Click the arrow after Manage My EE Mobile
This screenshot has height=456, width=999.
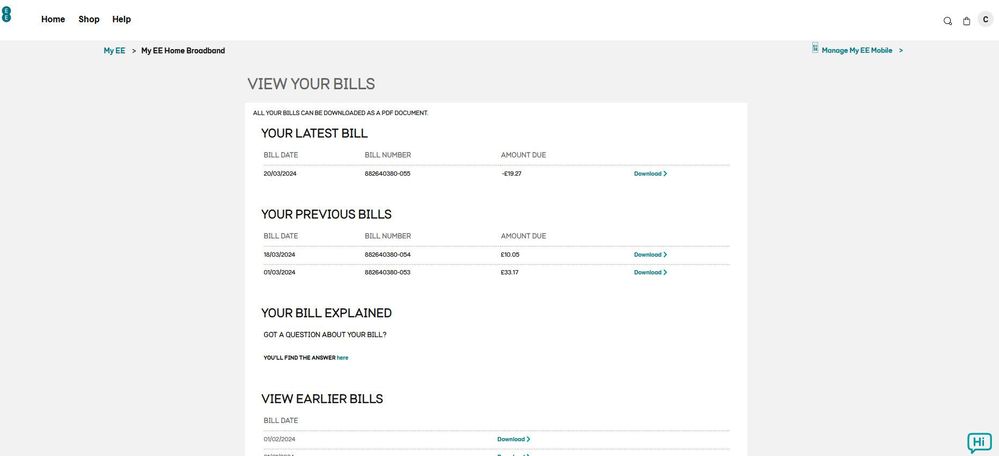[900, 50]
